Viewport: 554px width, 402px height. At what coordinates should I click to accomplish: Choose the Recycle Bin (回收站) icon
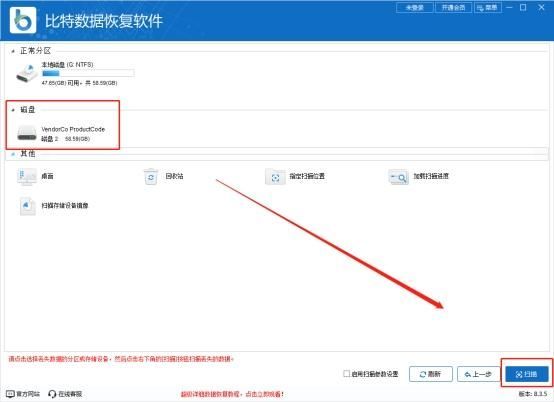tap(151, 176)
